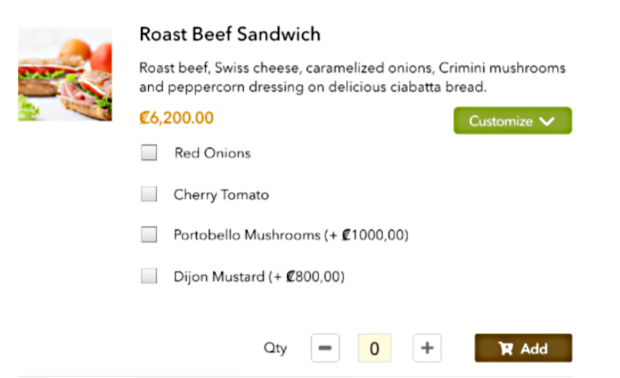The height and width of the screenshot is (378, 620).
Task: Click the quantity number field
Action: click(374, 348)
